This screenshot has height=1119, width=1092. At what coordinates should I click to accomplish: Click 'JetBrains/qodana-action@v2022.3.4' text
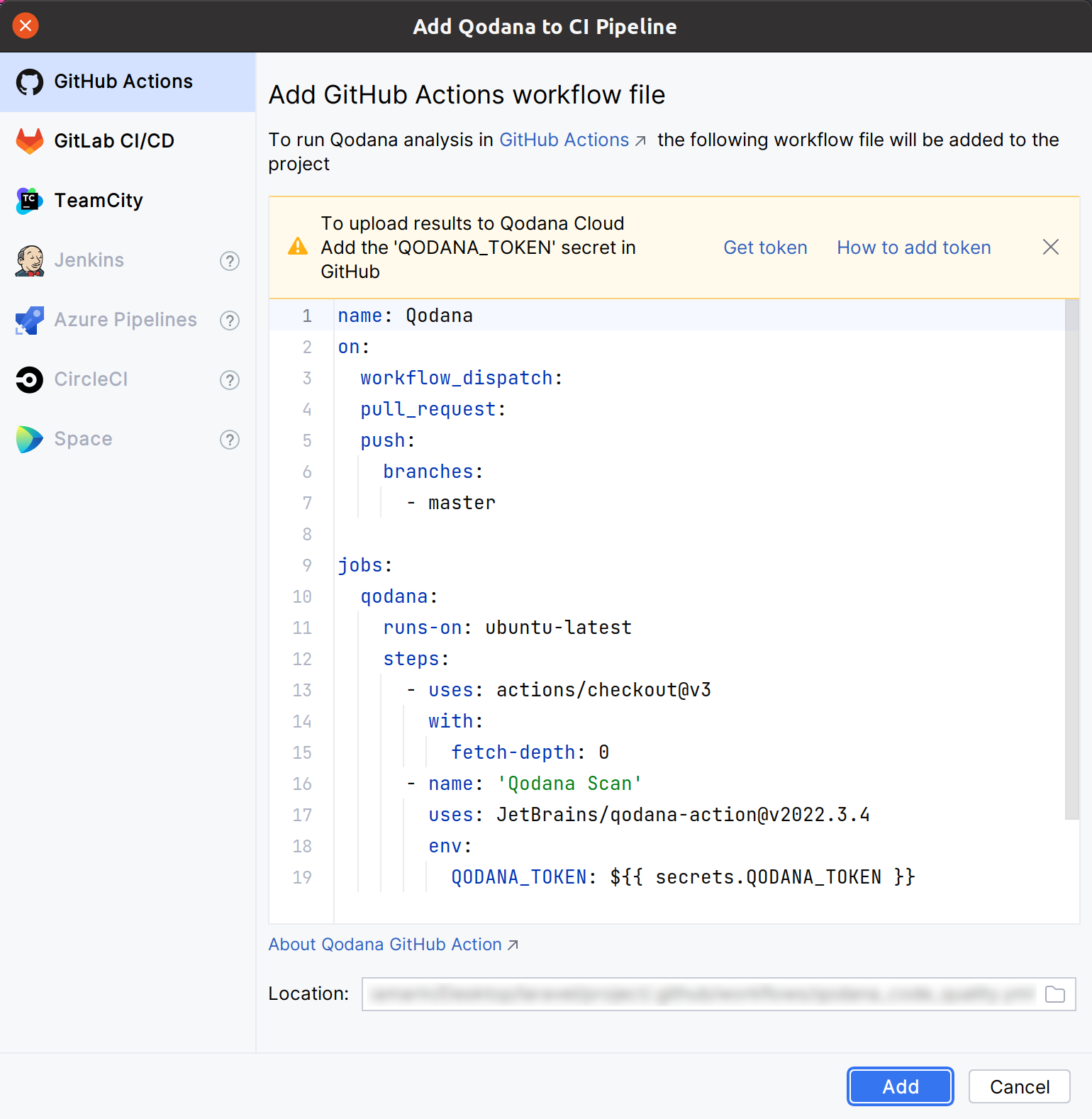point(683,815)
